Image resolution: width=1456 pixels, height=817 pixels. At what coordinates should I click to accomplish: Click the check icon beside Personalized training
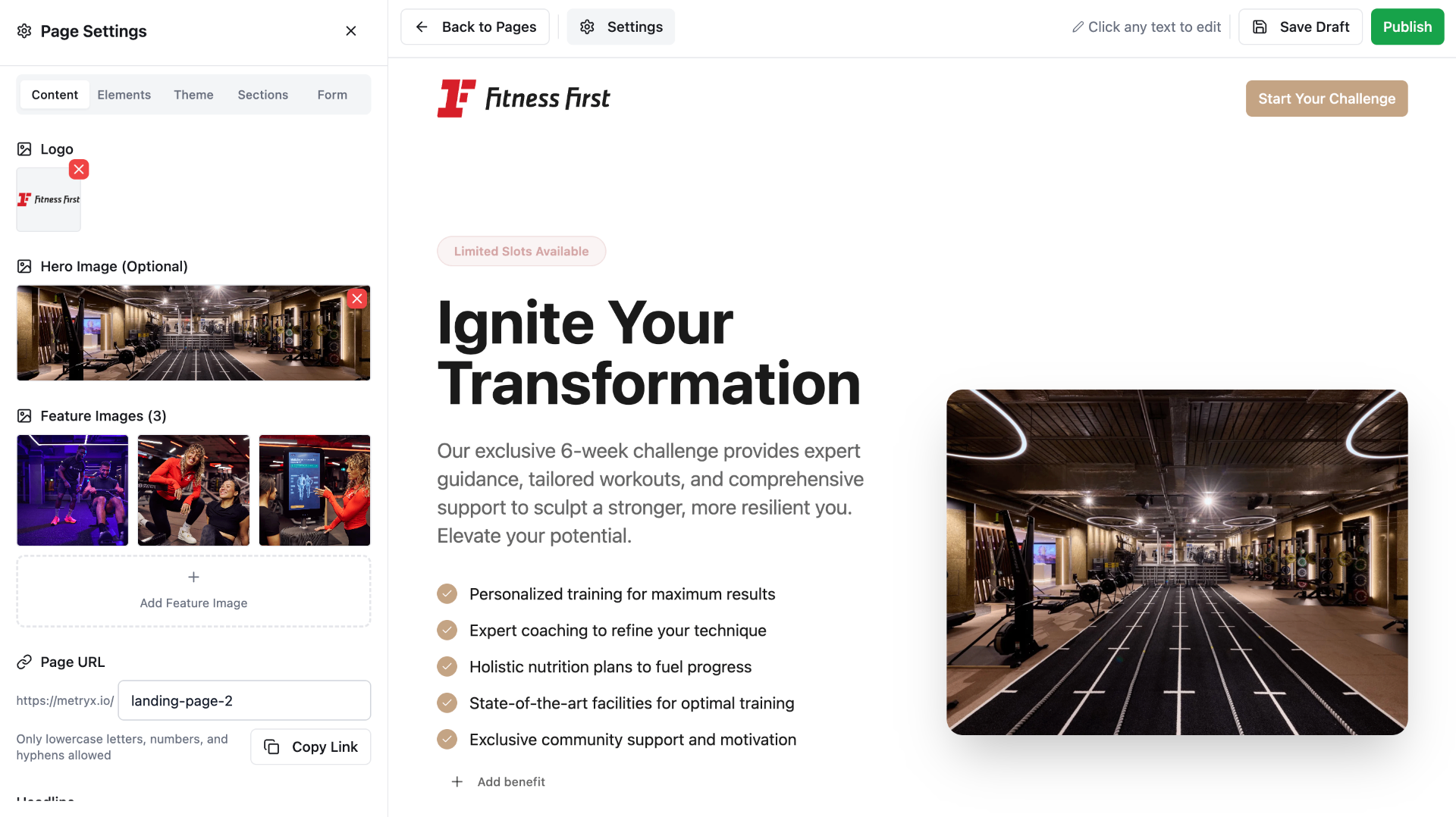(x=447, y=594)
